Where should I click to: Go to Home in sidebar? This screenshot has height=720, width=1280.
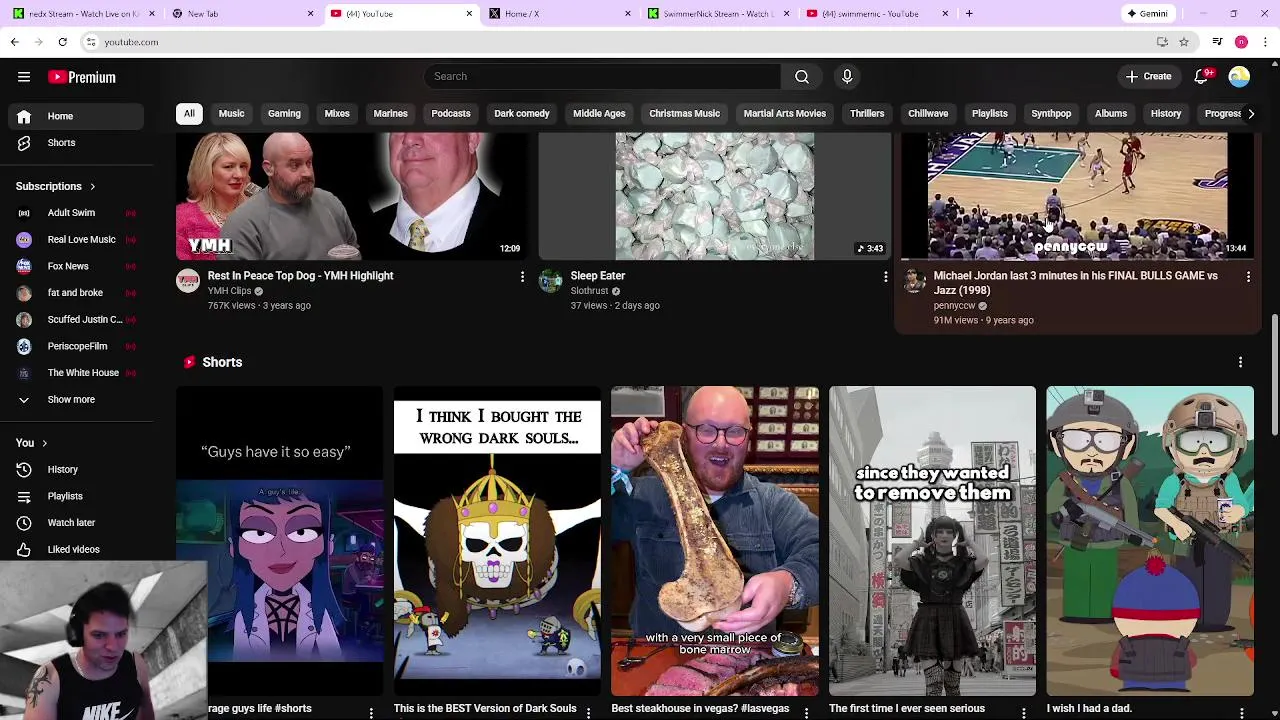76,116
